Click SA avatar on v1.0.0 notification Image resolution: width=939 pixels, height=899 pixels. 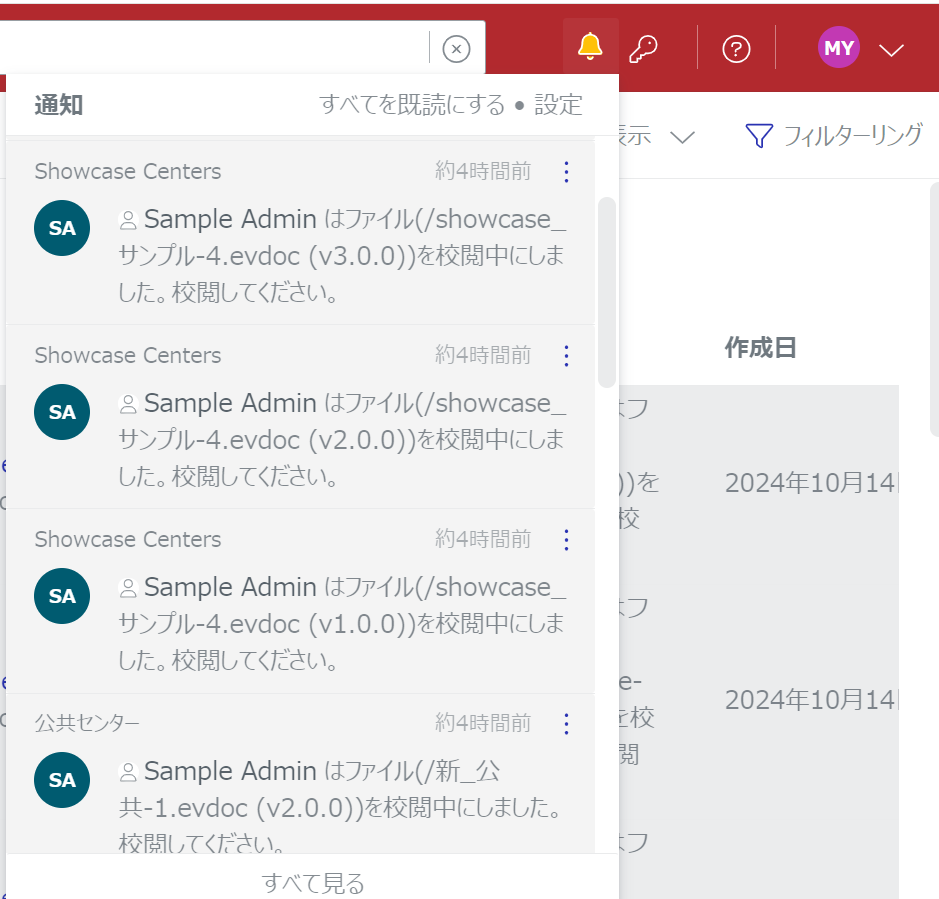(62, 596)
